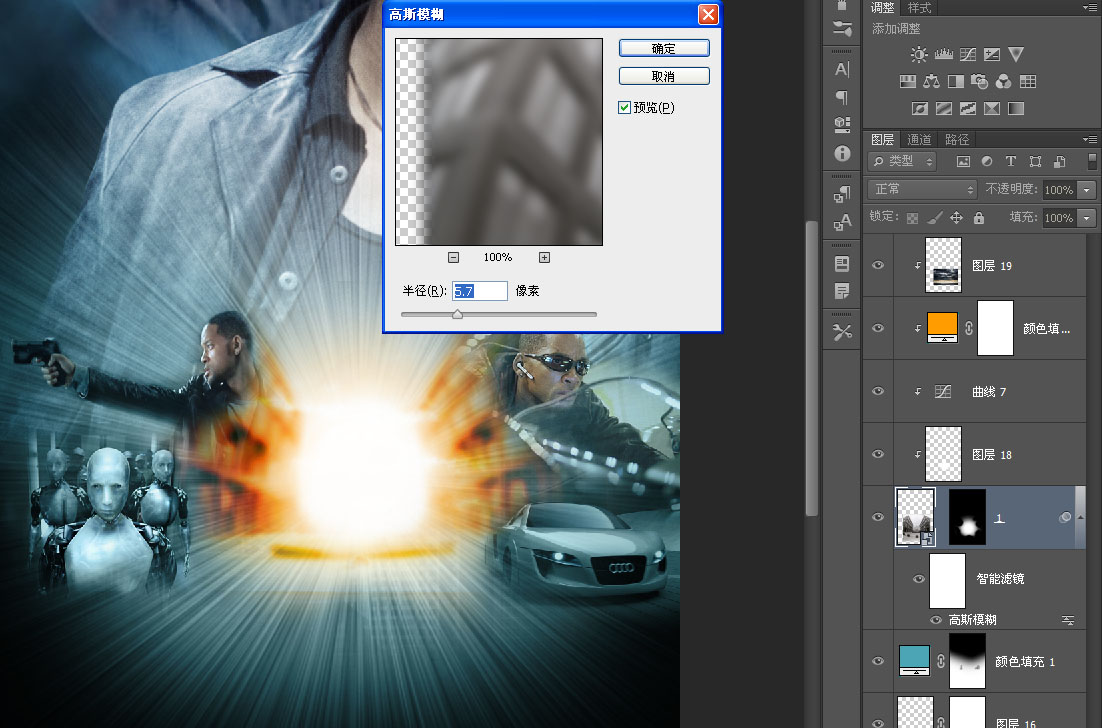Toggle visibility of 智能滤镜
This screenshot has height=728, width=1102.
[919, 579]
